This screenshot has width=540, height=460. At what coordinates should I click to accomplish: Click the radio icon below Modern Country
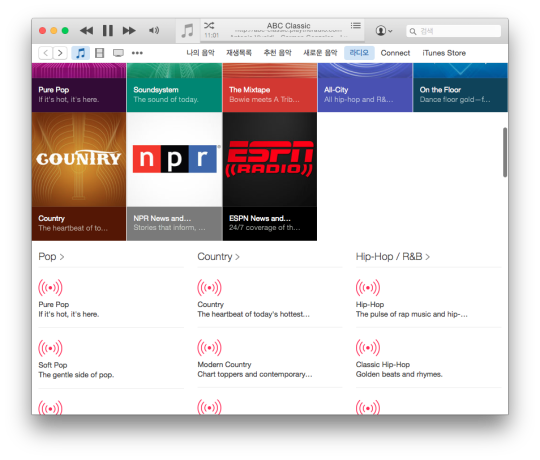coord(209,407)
